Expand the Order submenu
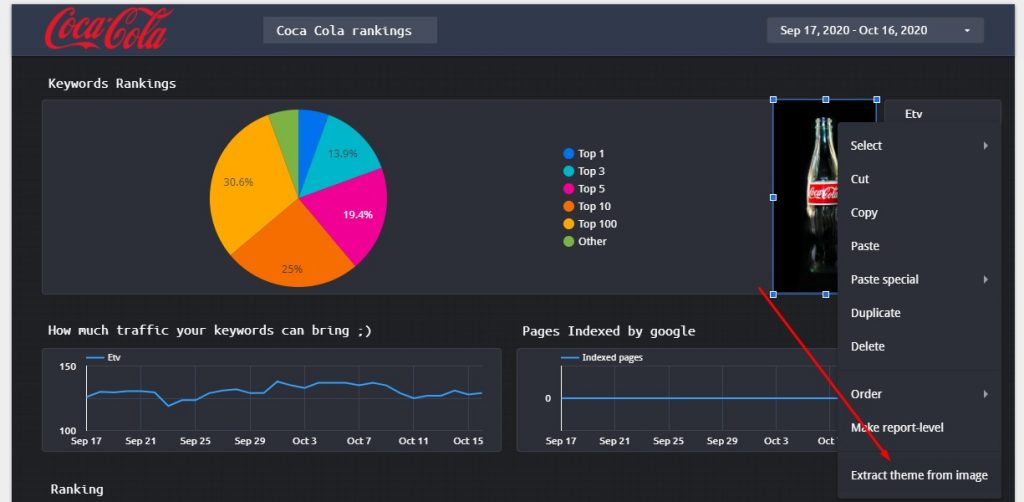 [x=919, y=394]
